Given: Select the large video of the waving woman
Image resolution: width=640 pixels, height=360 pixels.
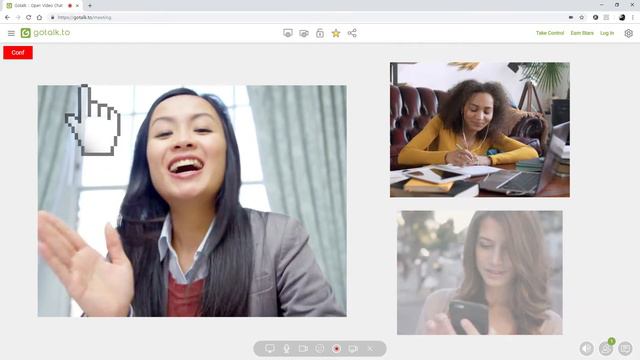Looking at the screenshot, I should [x=192, y=201].
